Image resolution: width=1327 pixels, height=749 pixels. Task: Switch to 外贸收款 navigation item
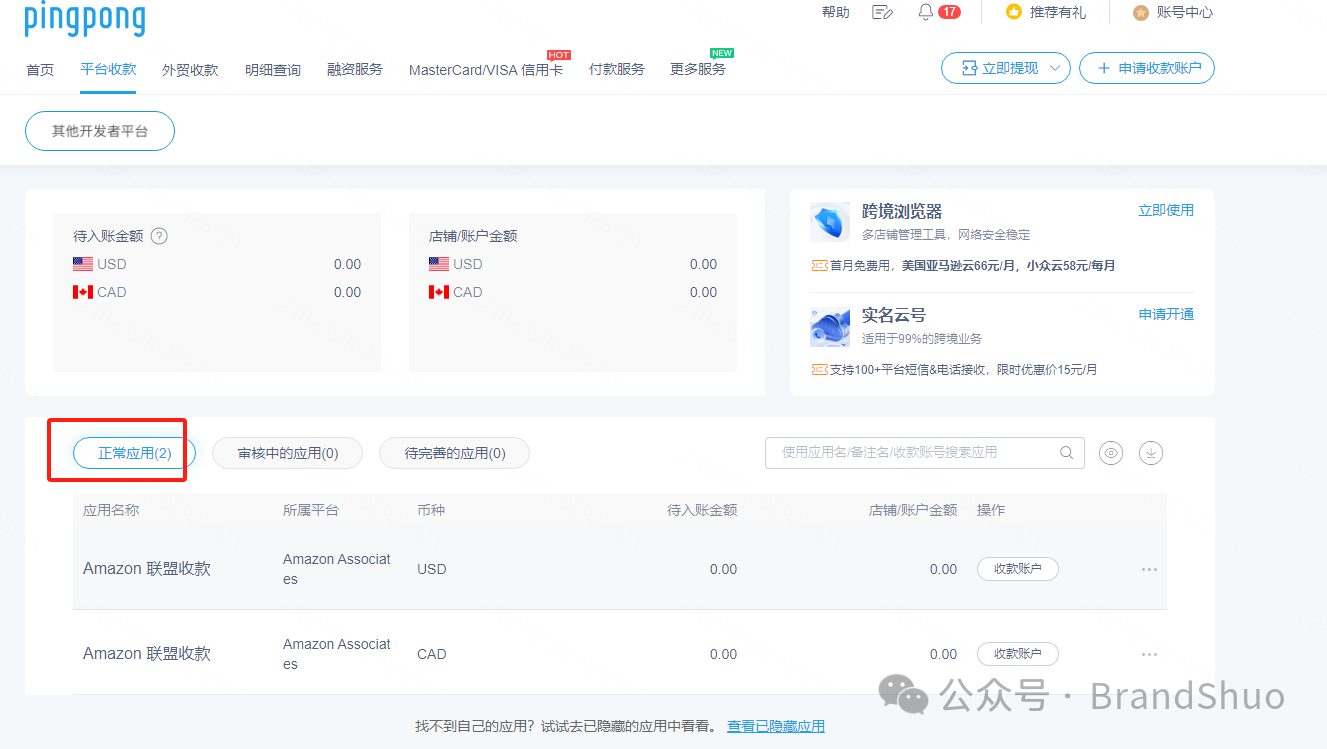(x=189, y=69)
